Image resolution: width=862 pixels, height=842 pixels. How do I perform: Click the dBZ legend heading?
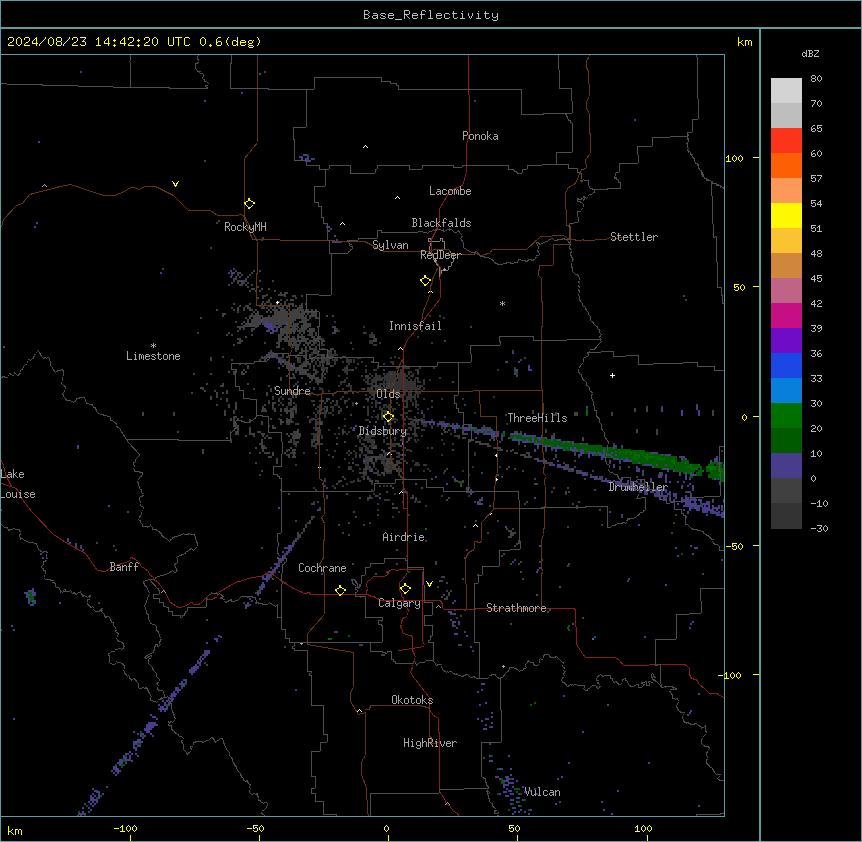pos(810,54)
